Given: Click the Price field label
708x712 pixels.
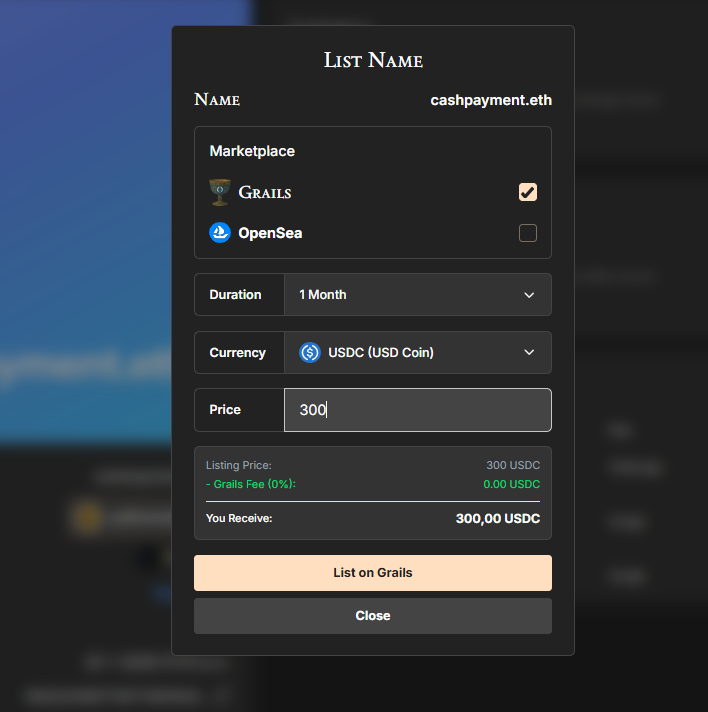Looking at the screenshot, I should [225, 410].
